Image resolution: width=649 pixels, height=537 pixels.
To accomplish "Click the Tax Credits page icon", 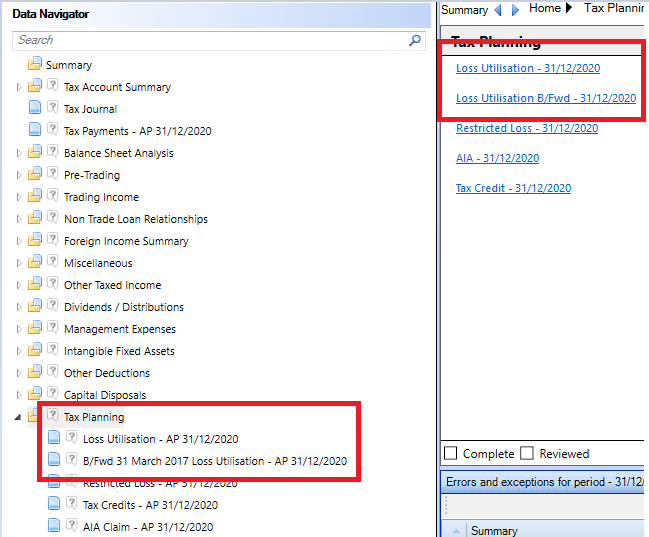I will pyautogui.click(x=54, y=503).
